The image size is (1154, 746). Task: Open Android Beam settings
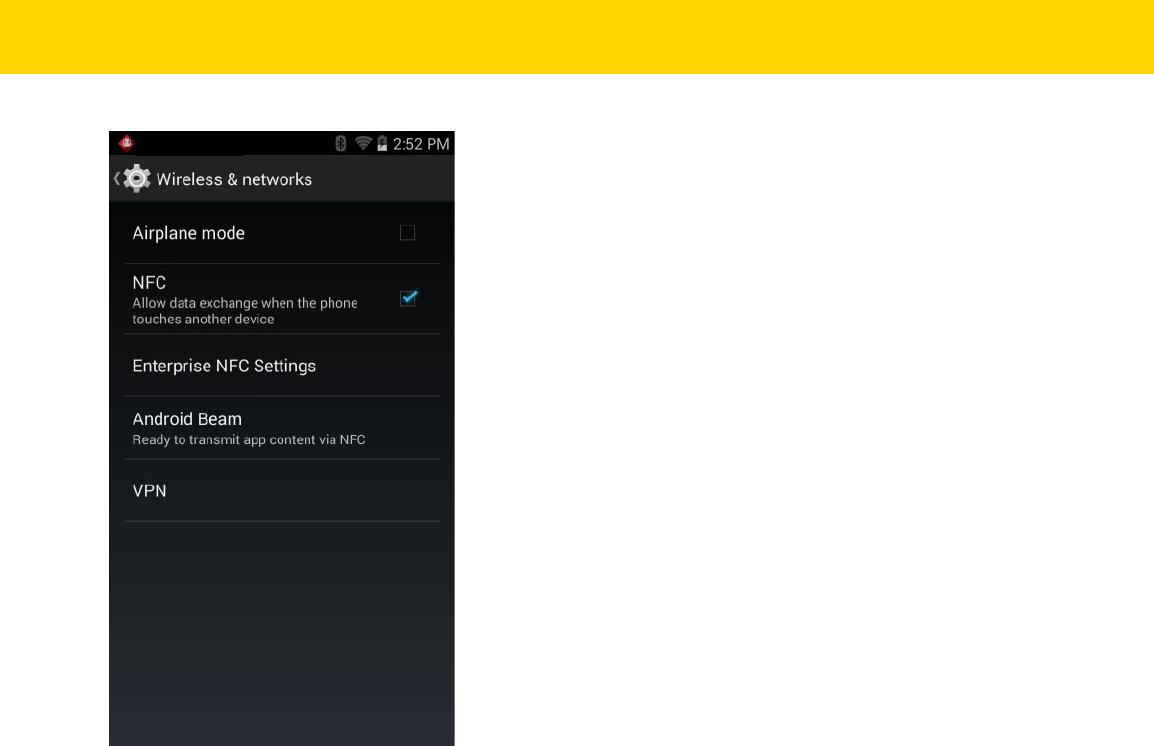[x=282, y=428]
